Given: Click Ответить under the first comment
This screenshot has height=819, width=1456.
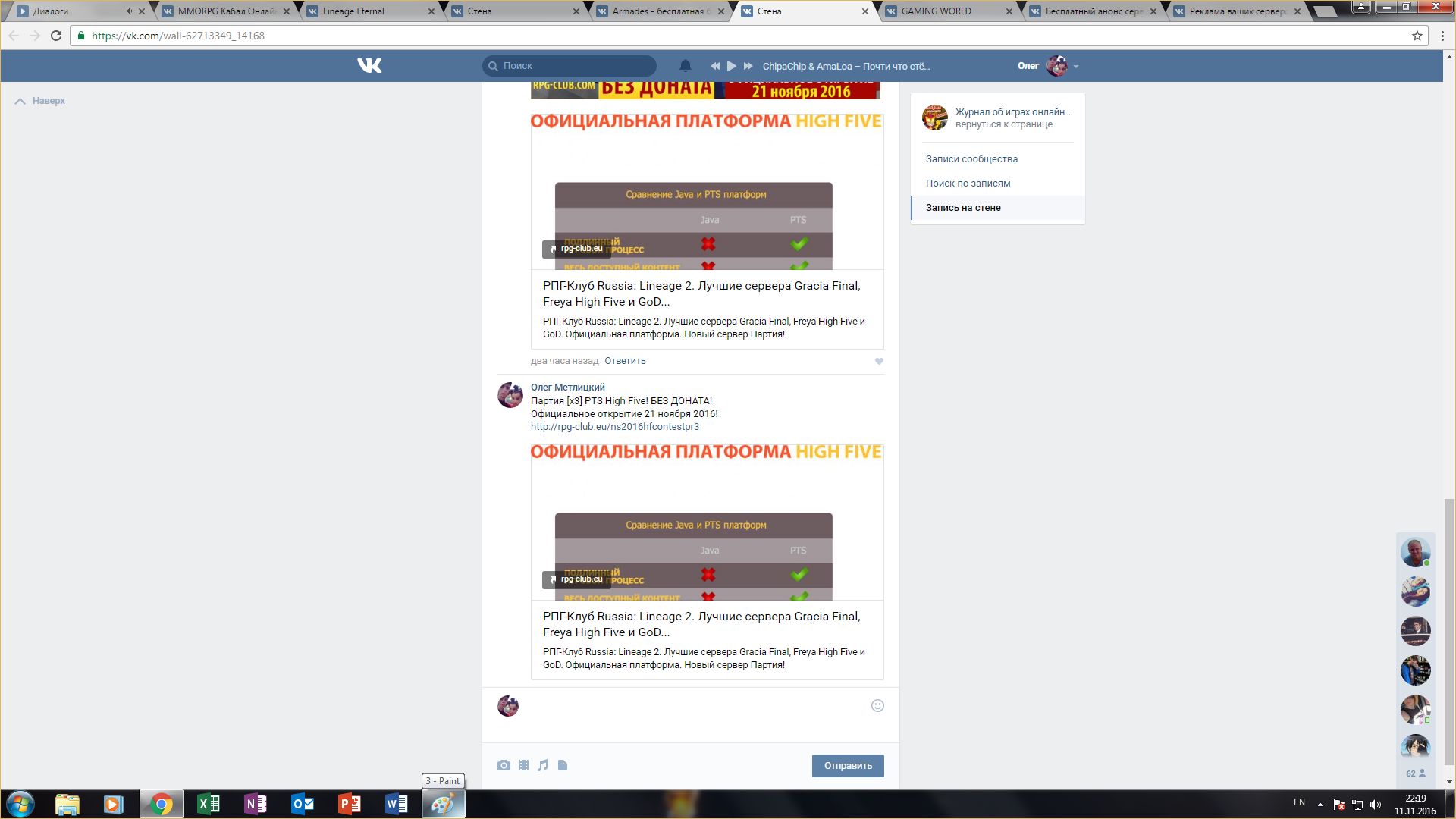Looking at the screenshot, I should [x=625, y=361].
